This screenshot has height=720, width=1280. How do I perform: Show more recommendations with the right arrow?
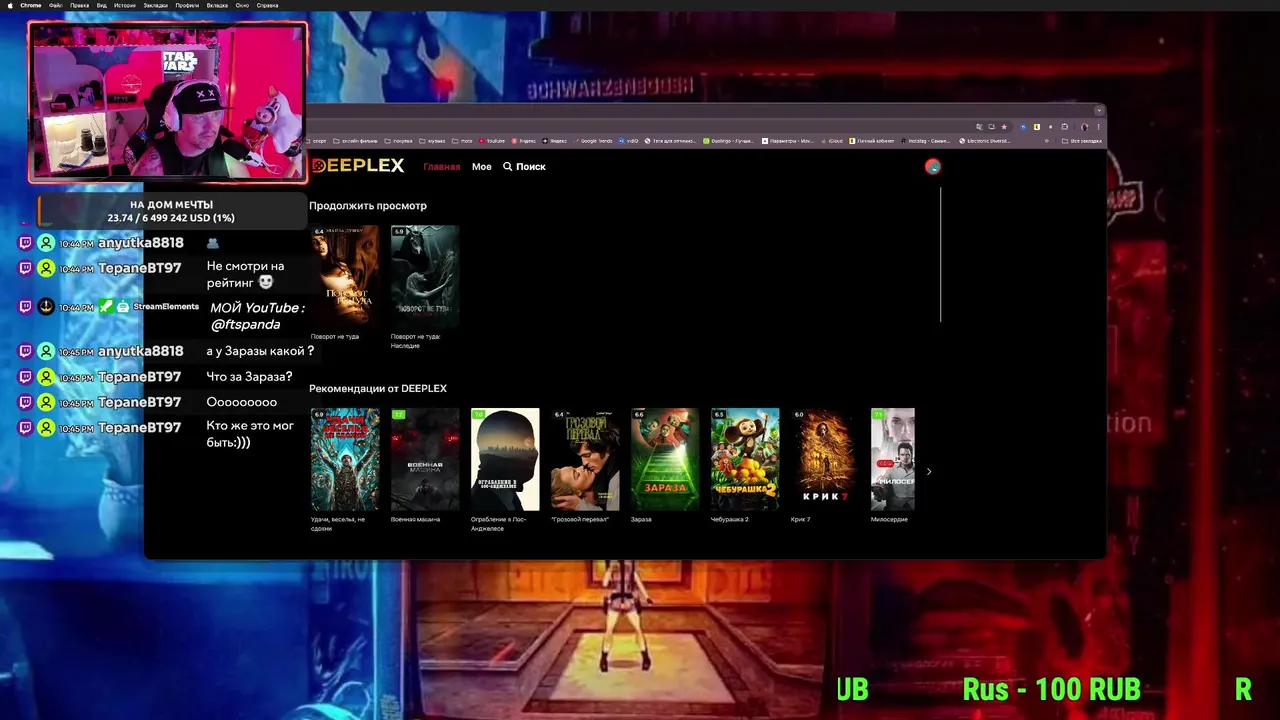coord(929,471)
